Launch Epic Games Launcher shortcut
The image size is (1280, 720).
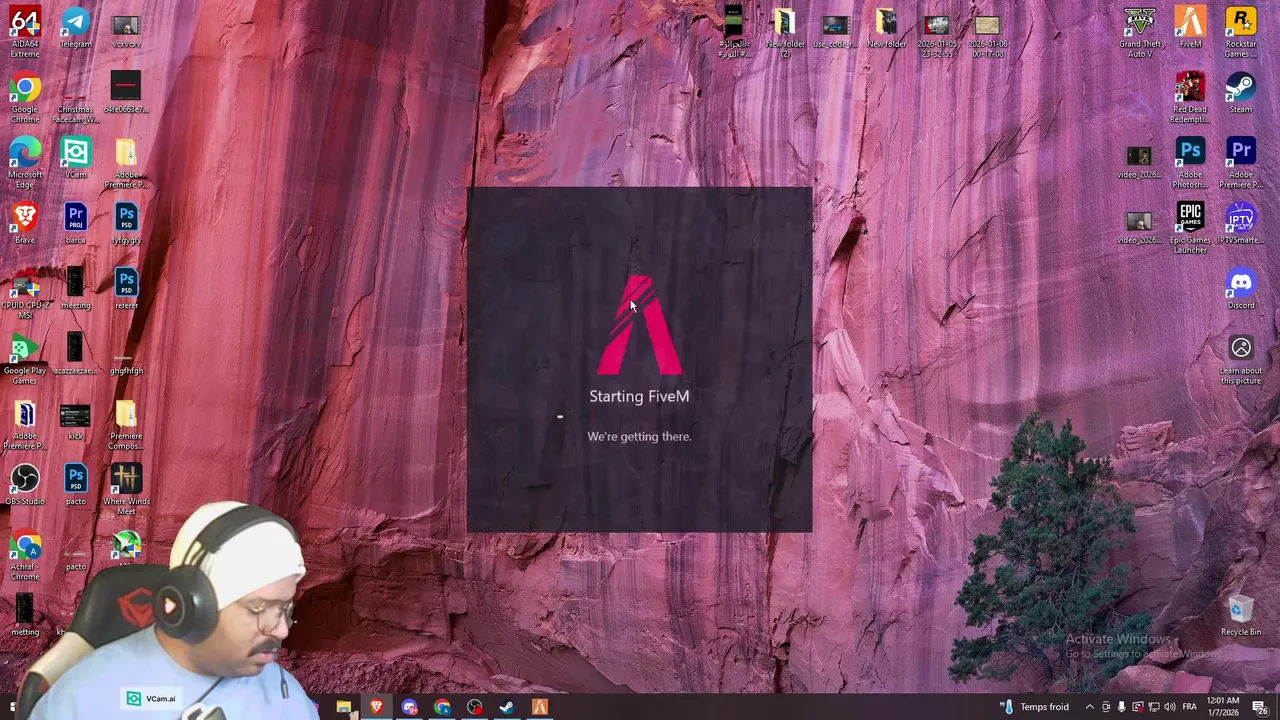point(1190,228)
